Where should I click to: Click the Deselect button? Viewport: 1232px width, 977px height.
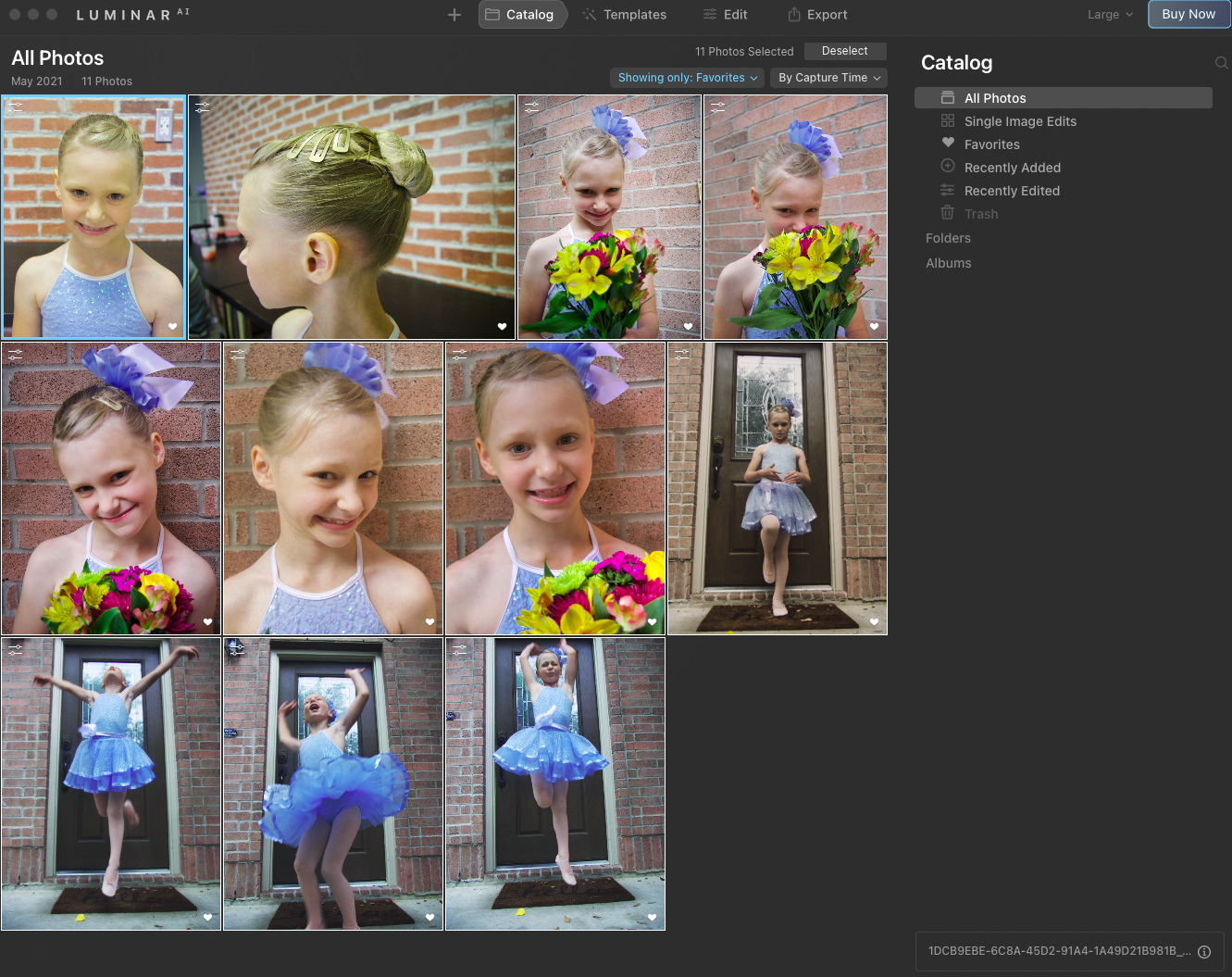pyautogui.click(x=844, y=51)
